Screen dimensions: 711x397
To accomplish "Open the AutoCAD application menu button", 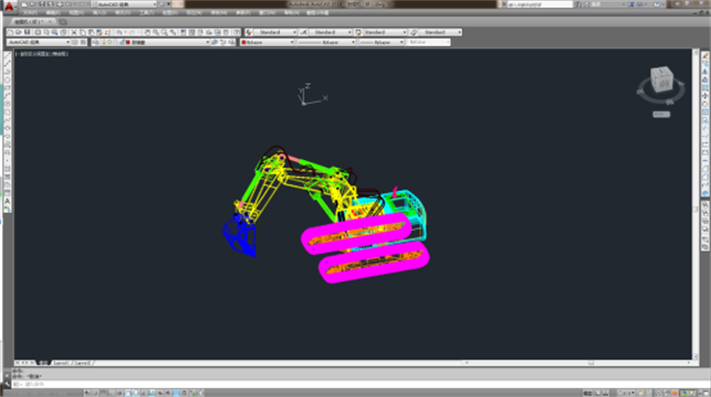I will (9, 6).
